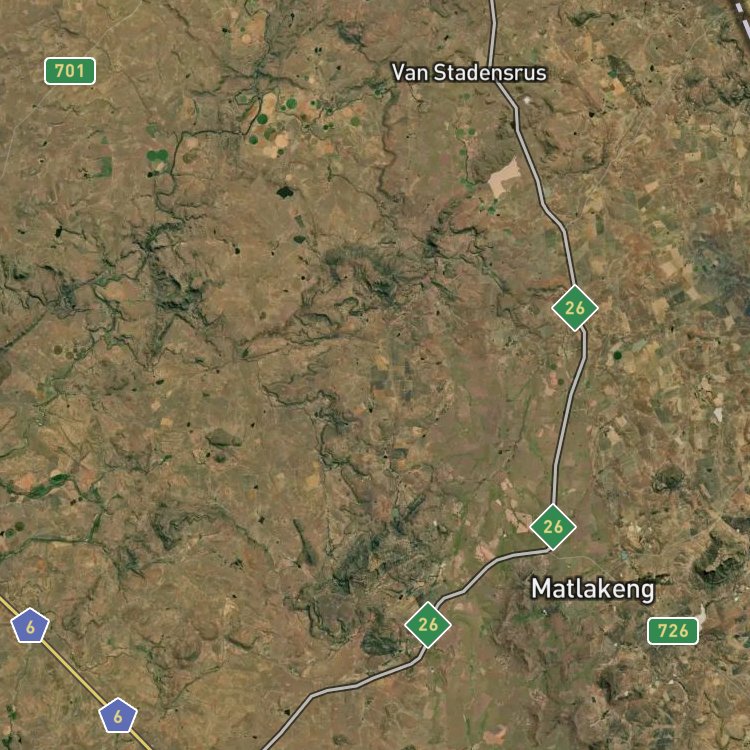Click the route 26 shield nearest Van Stadensrus
Screen dimensions: 750x750
pos(575,308)
